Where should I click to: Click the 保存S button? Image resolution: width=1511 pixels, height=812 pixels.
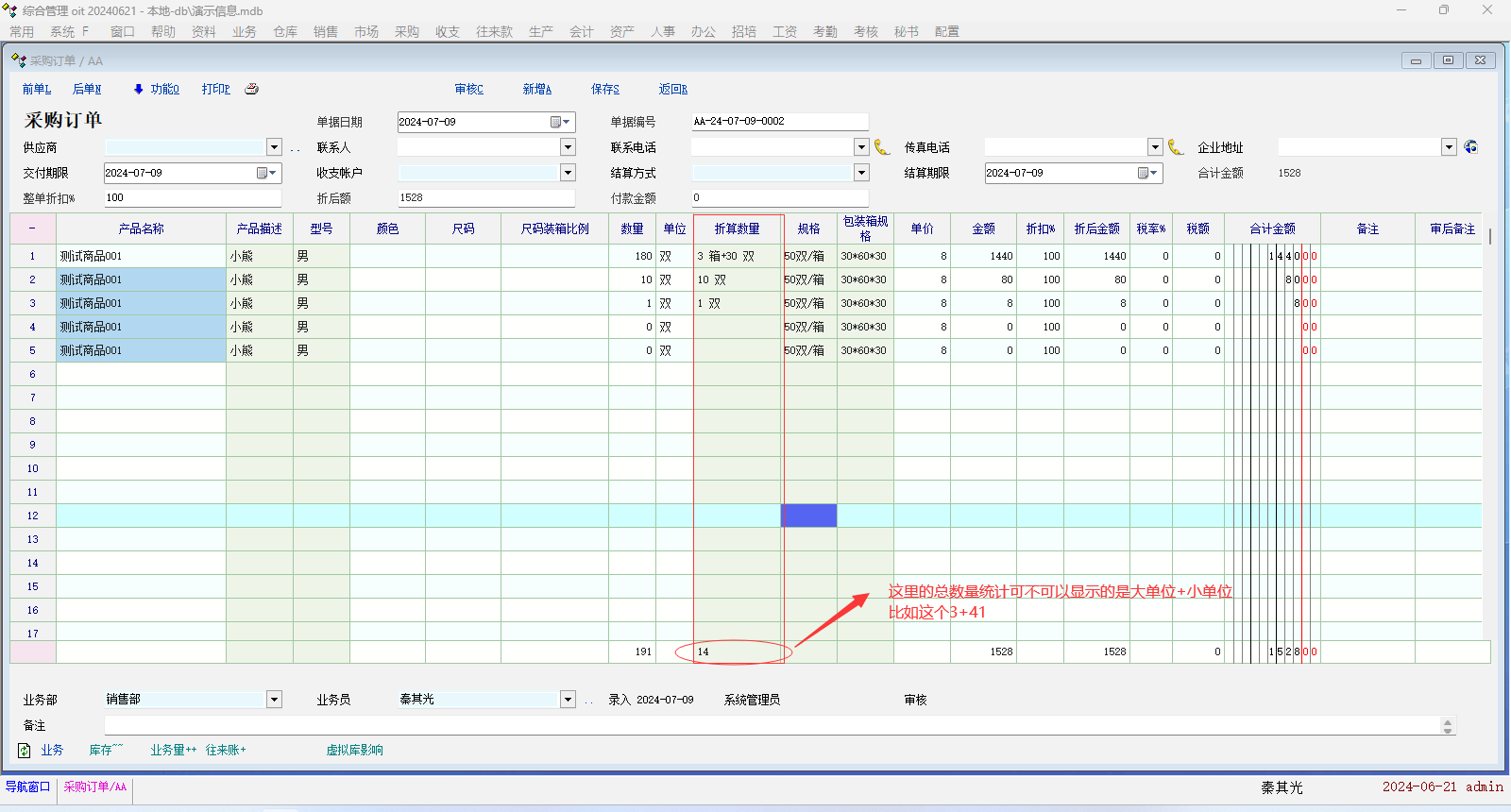[x=604, y=89]
